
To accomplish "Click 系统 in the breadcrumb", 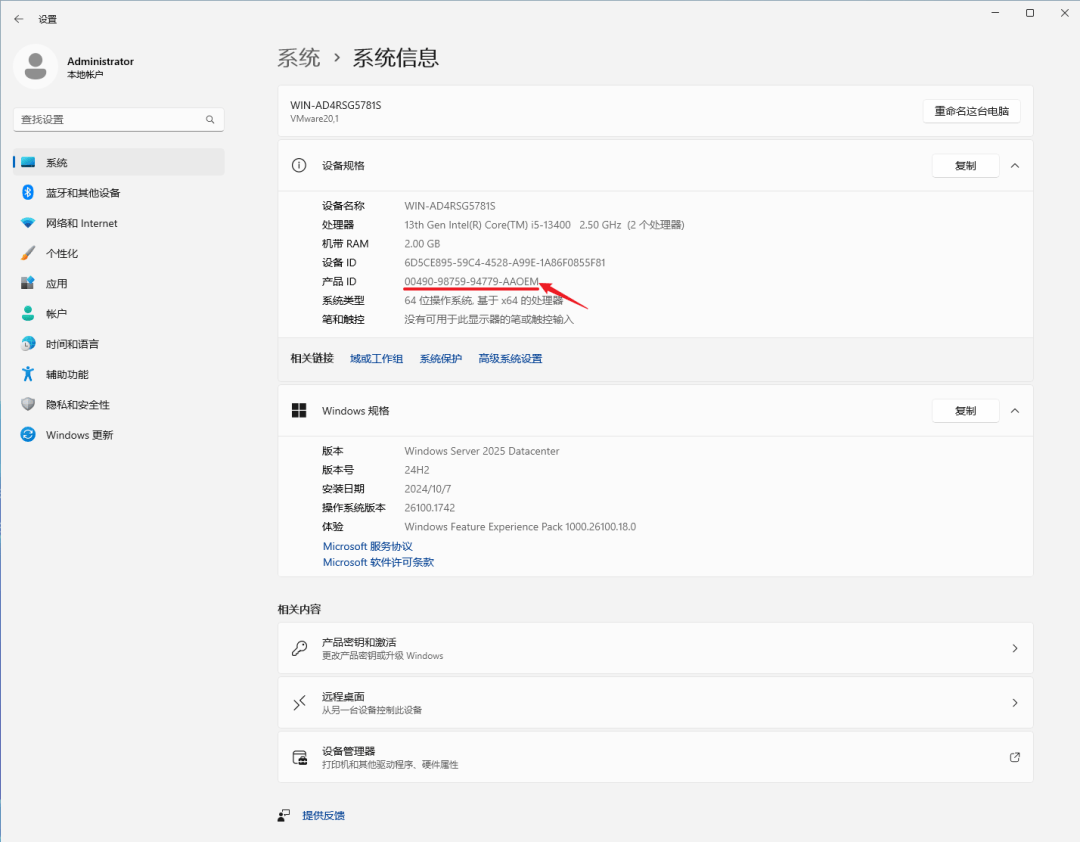I will tap(299, 58).
